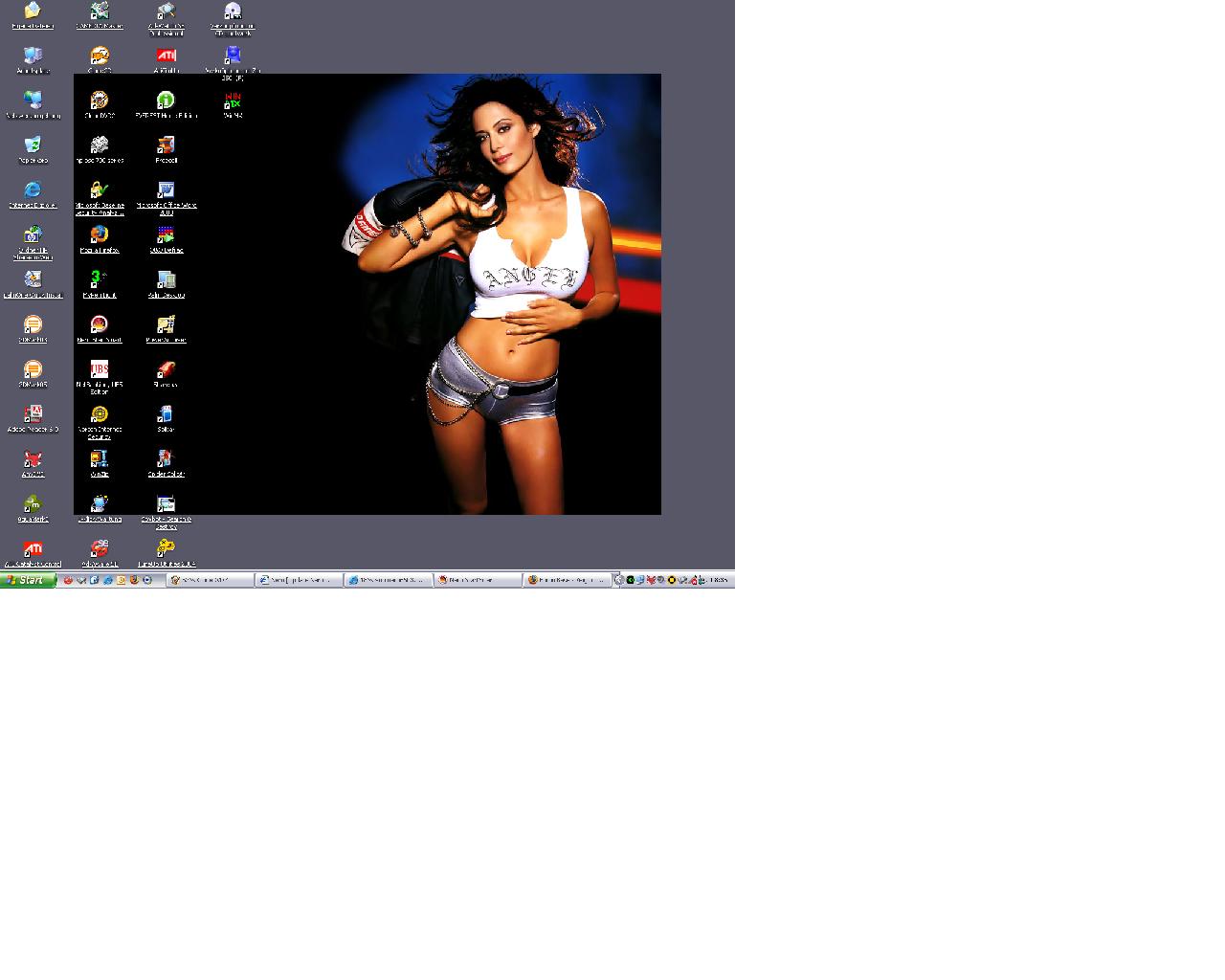This screenshot has width=1225, height=980.
Task: Select the Papierkorb recycle bin icon
Action: coord(33,145)
